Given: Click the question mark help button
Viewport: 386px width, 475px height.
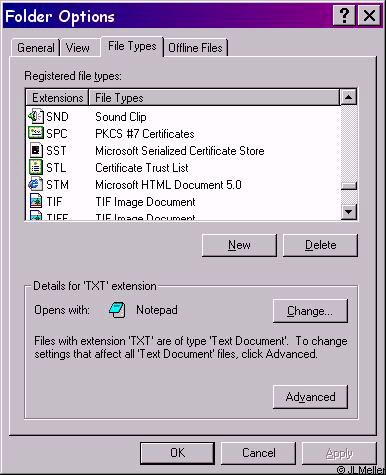Looking at the screenshot, I should 344,16.
